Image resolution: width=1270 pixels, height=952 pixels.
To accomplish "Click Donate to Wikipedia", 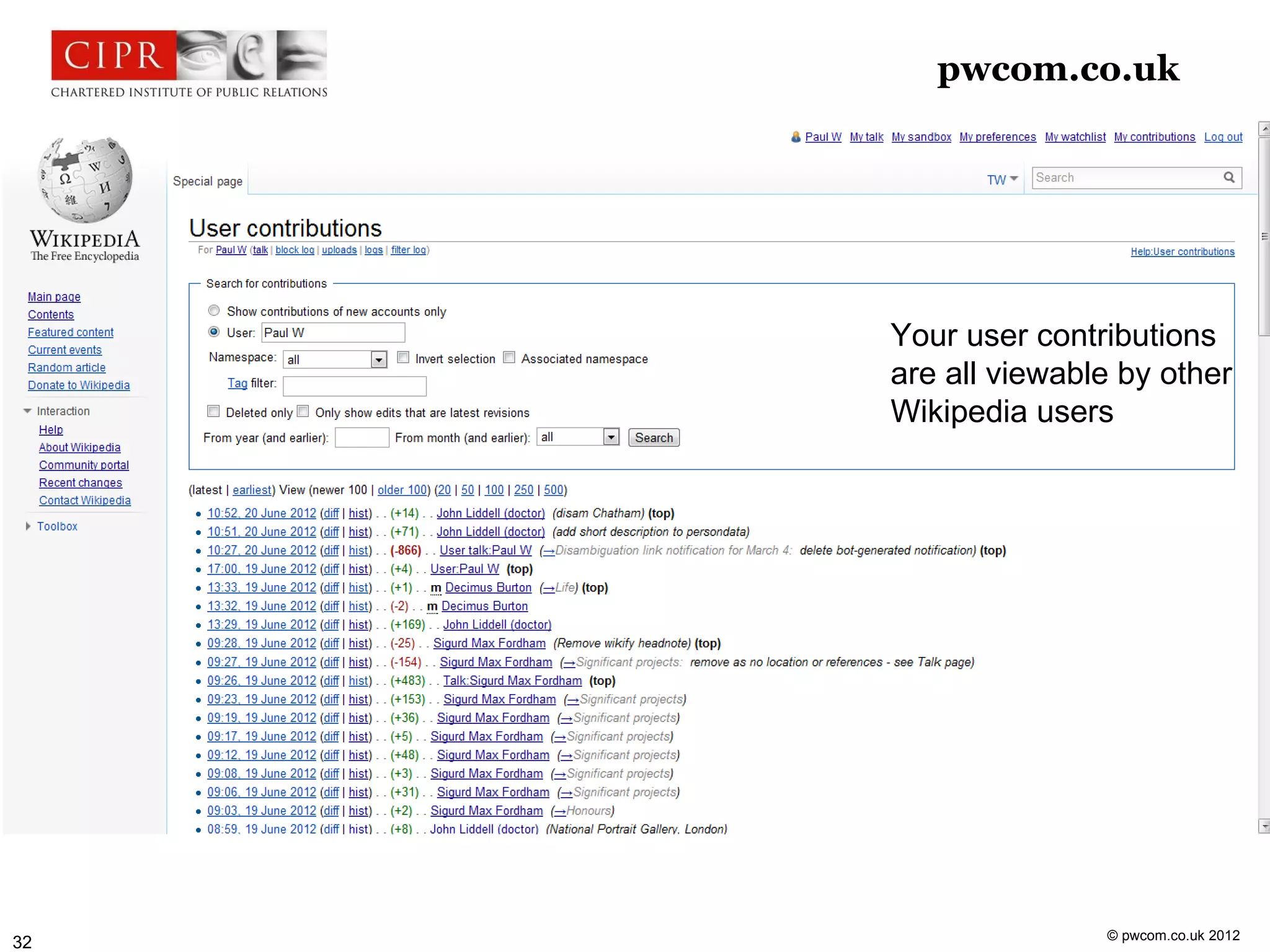I will (79, 385).
